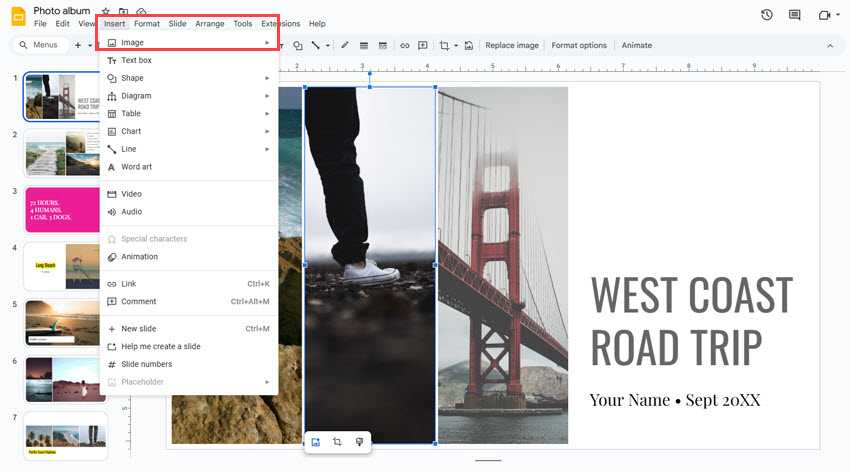
Task: Click the Animate button
Action: [x=636, y=46]
